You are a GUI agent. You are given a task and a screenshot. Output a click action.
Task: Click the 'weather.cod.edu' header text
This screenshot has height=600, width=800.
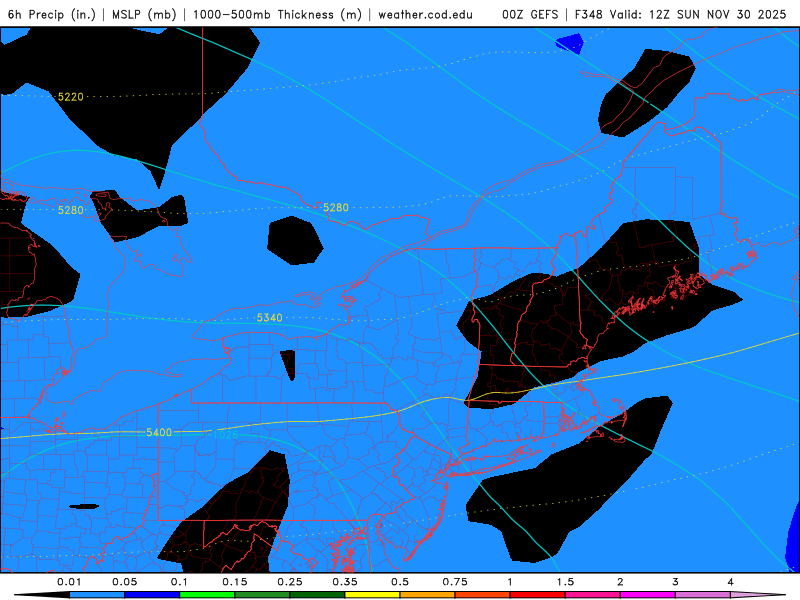pos(426,14)
